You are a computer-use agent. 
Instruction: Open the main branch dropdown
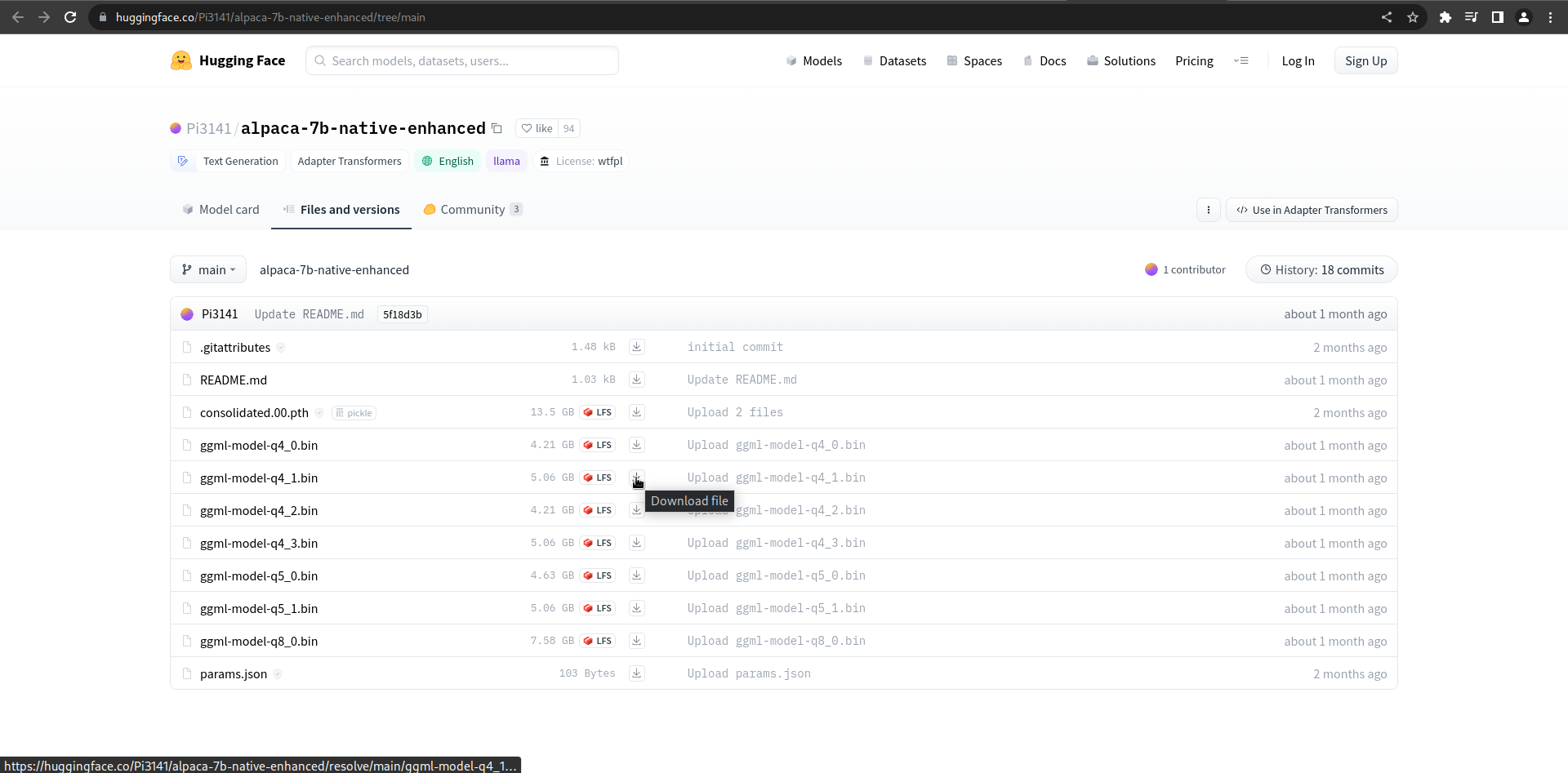[x=208, y=269]
